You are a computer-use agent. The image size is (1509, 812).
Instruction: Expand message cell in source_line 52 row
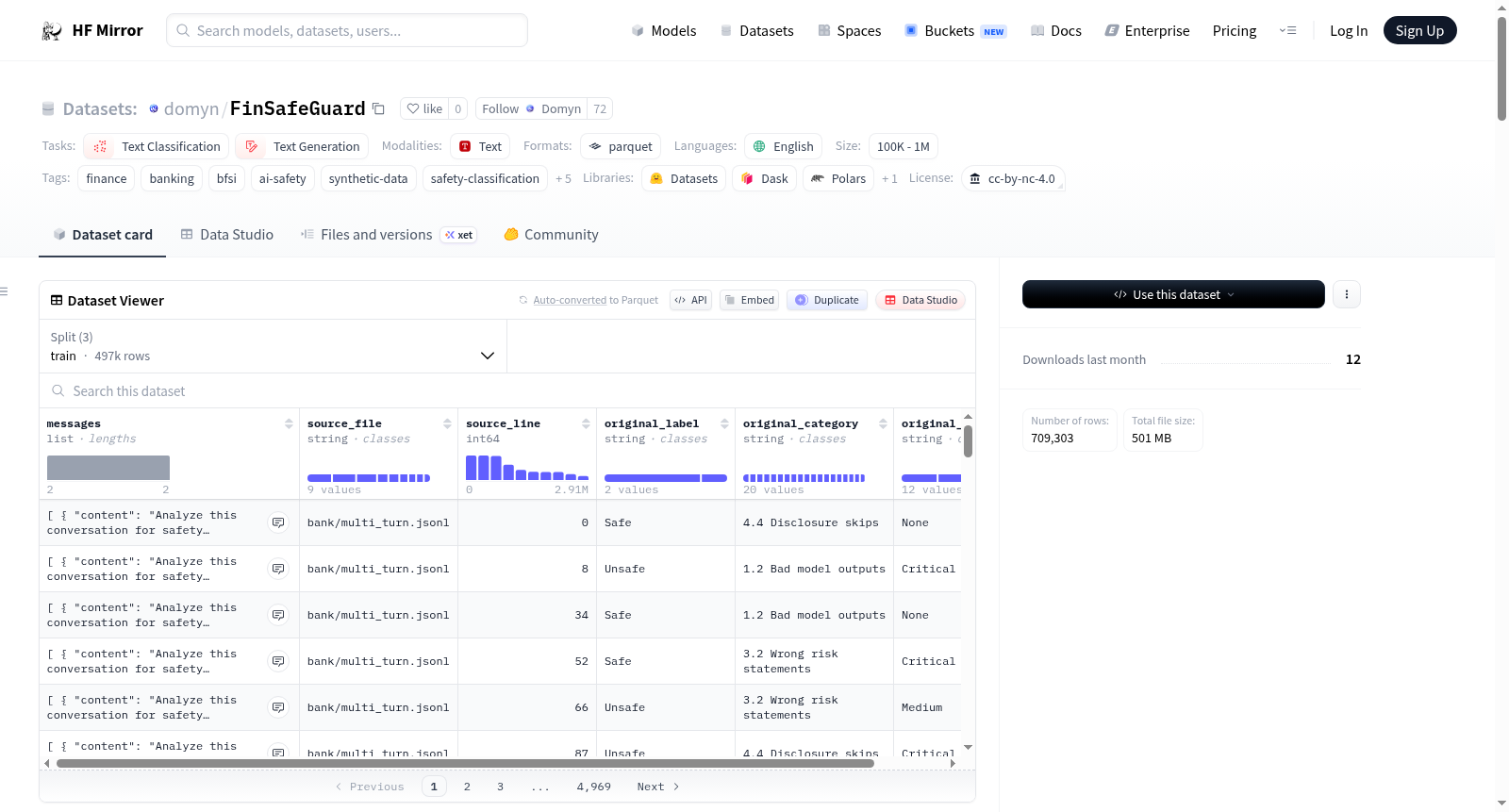click(x=278, y=661)
